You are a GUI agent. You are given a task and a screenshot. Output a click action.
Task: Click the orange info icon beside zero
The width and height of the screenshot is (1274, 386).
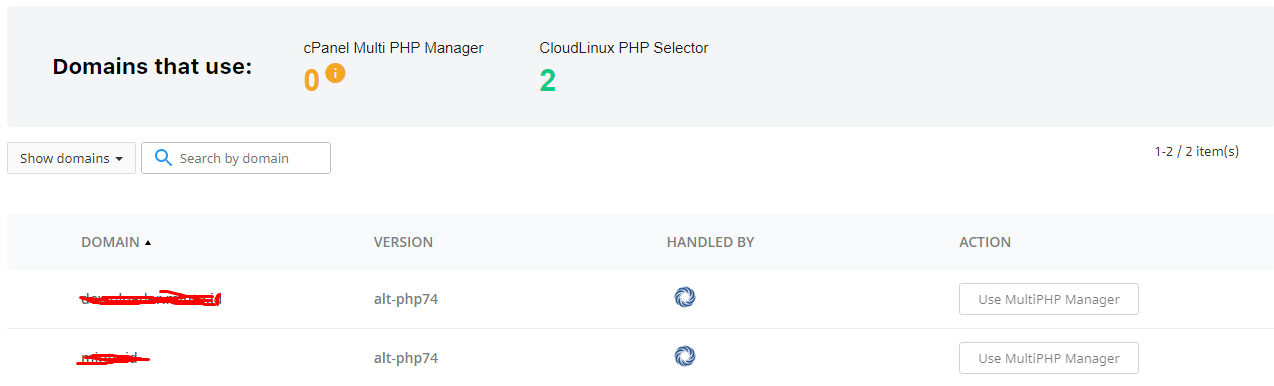(335, 73)
